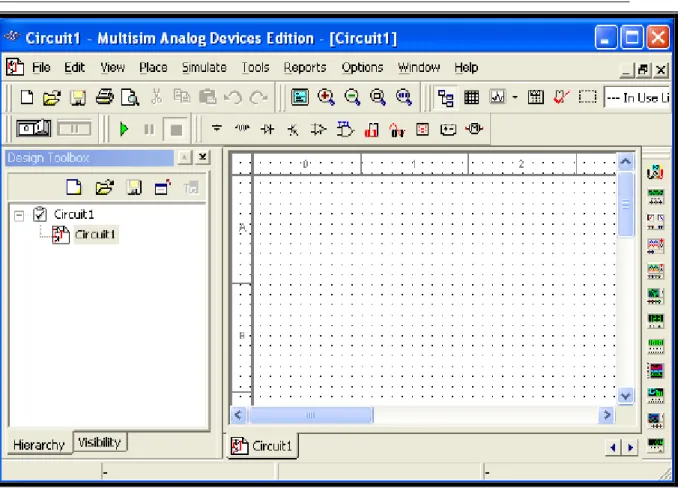Screen dimensions: 678x488
Task: Select the Circuit1 child schematic item
Action: pyautogui.click(x=95, y=235)
